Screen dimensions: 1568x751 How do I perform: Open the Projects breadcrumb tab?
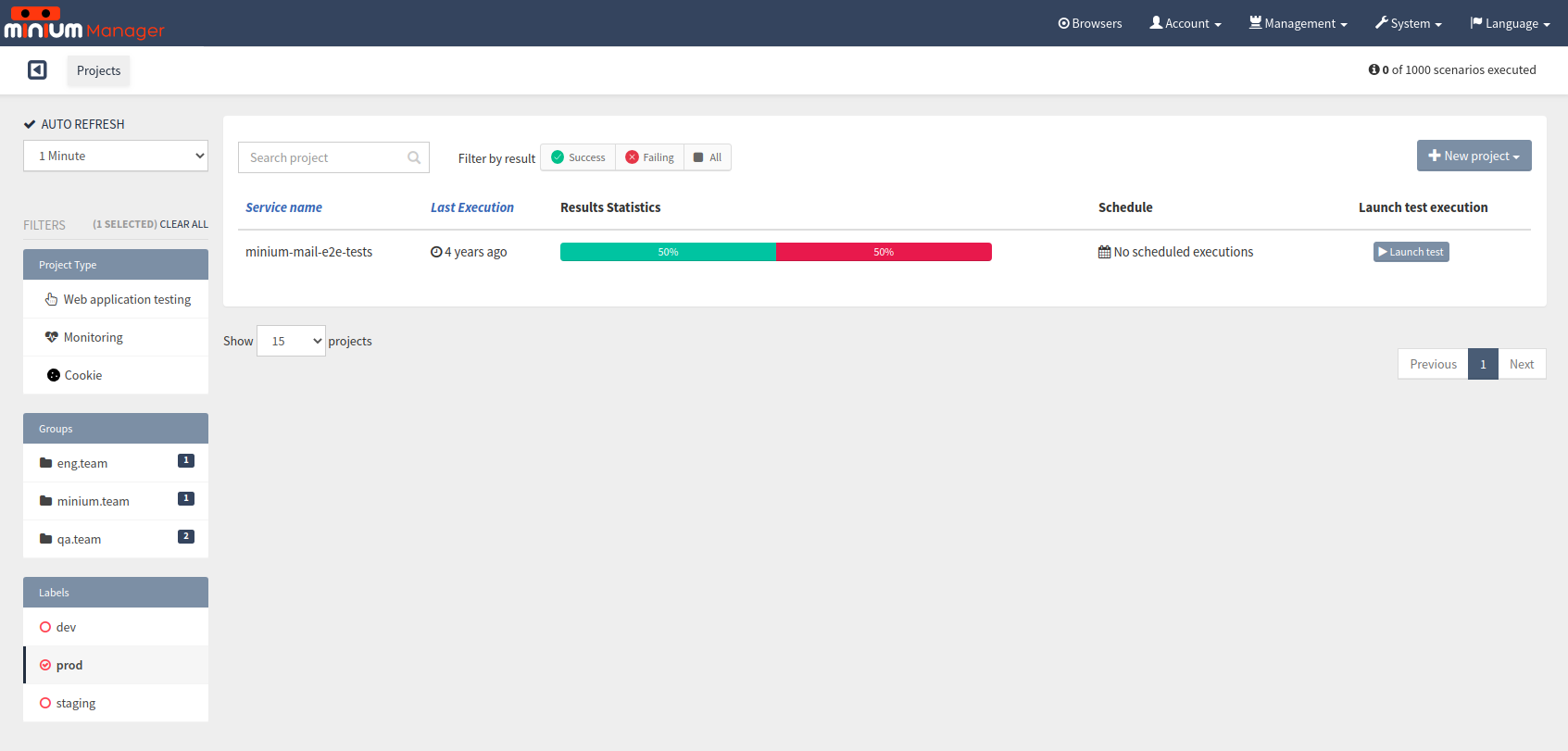(x=98, y=70)
